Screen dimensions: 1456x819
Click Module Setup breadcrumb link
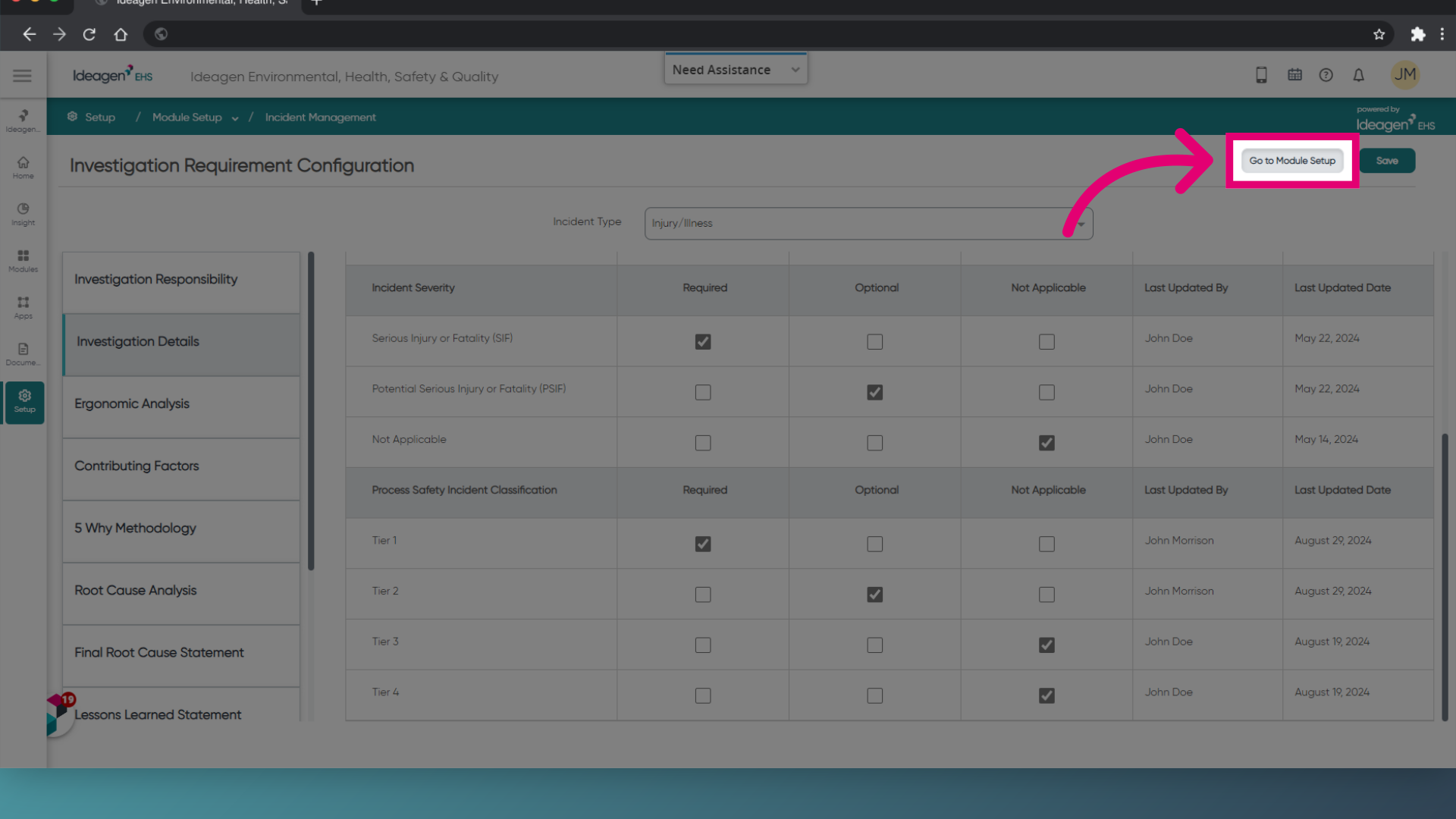pyautogui.click(x=187, y=118)
